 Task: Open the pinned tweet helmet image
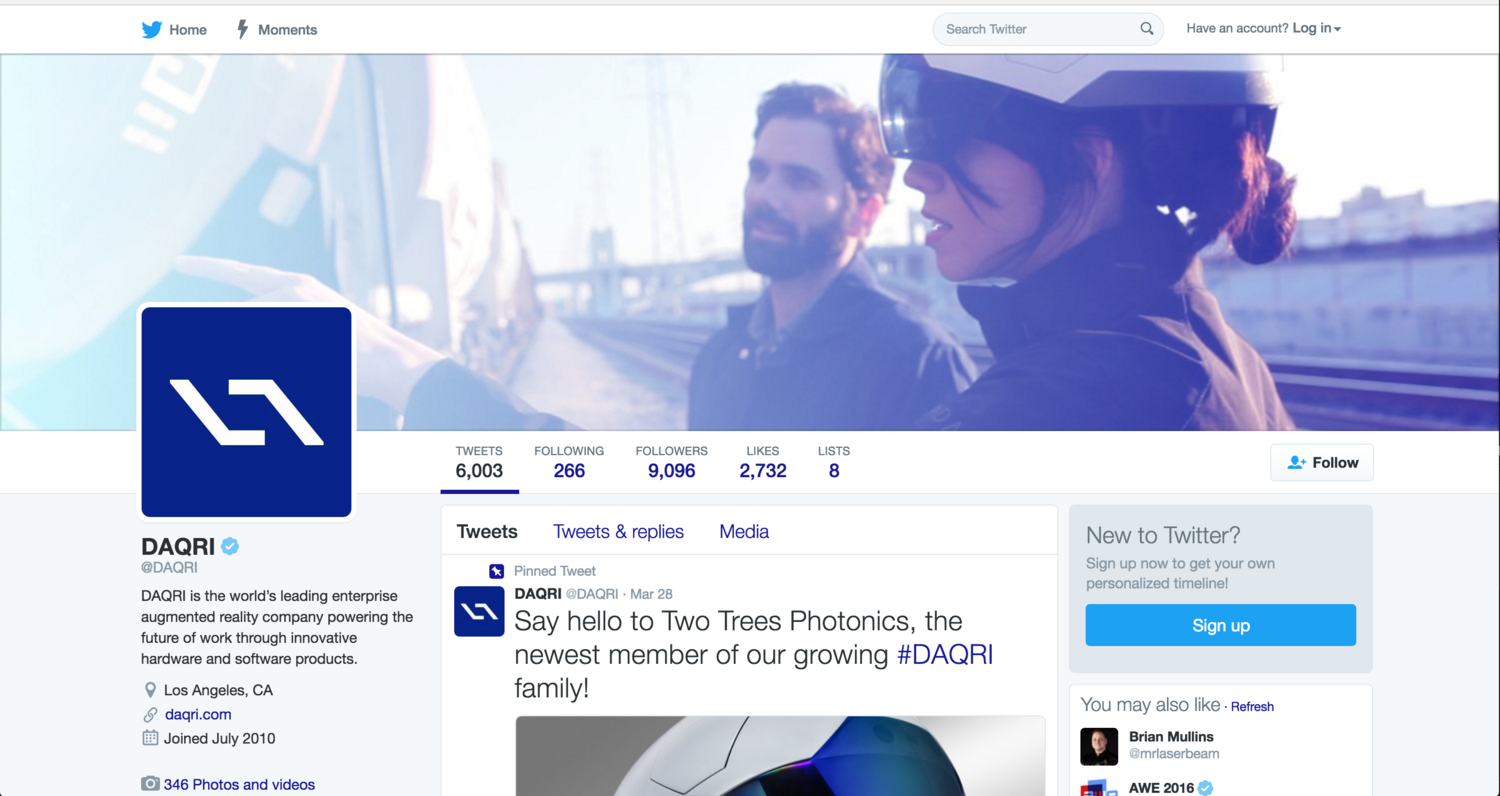781,756
